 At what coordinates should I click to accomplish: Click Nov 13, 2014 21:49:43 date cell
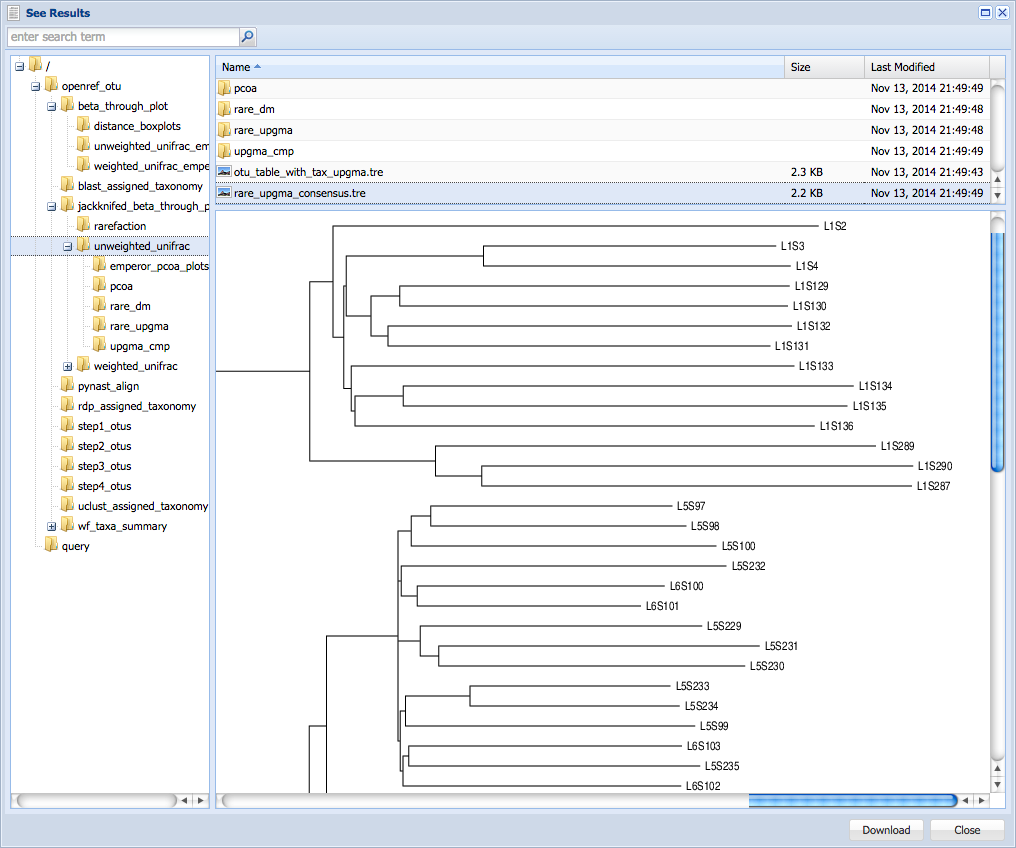click(x=927, y=172)
